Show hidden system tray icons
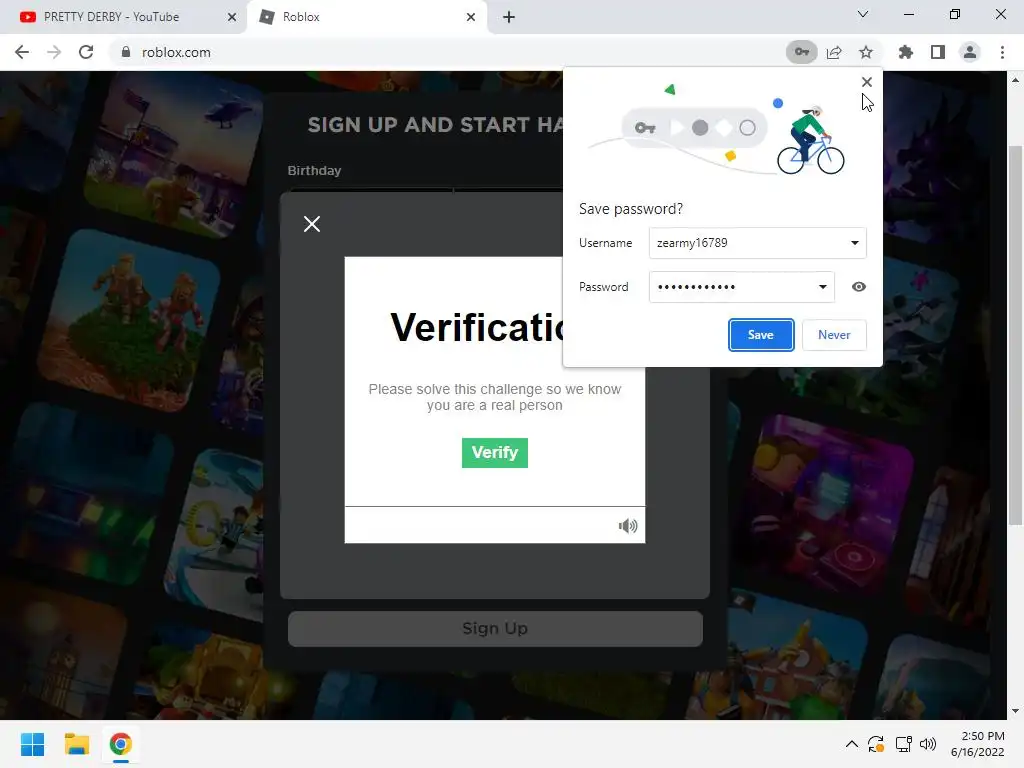This screenshot has width=1024, height=768. click(852, 744)
